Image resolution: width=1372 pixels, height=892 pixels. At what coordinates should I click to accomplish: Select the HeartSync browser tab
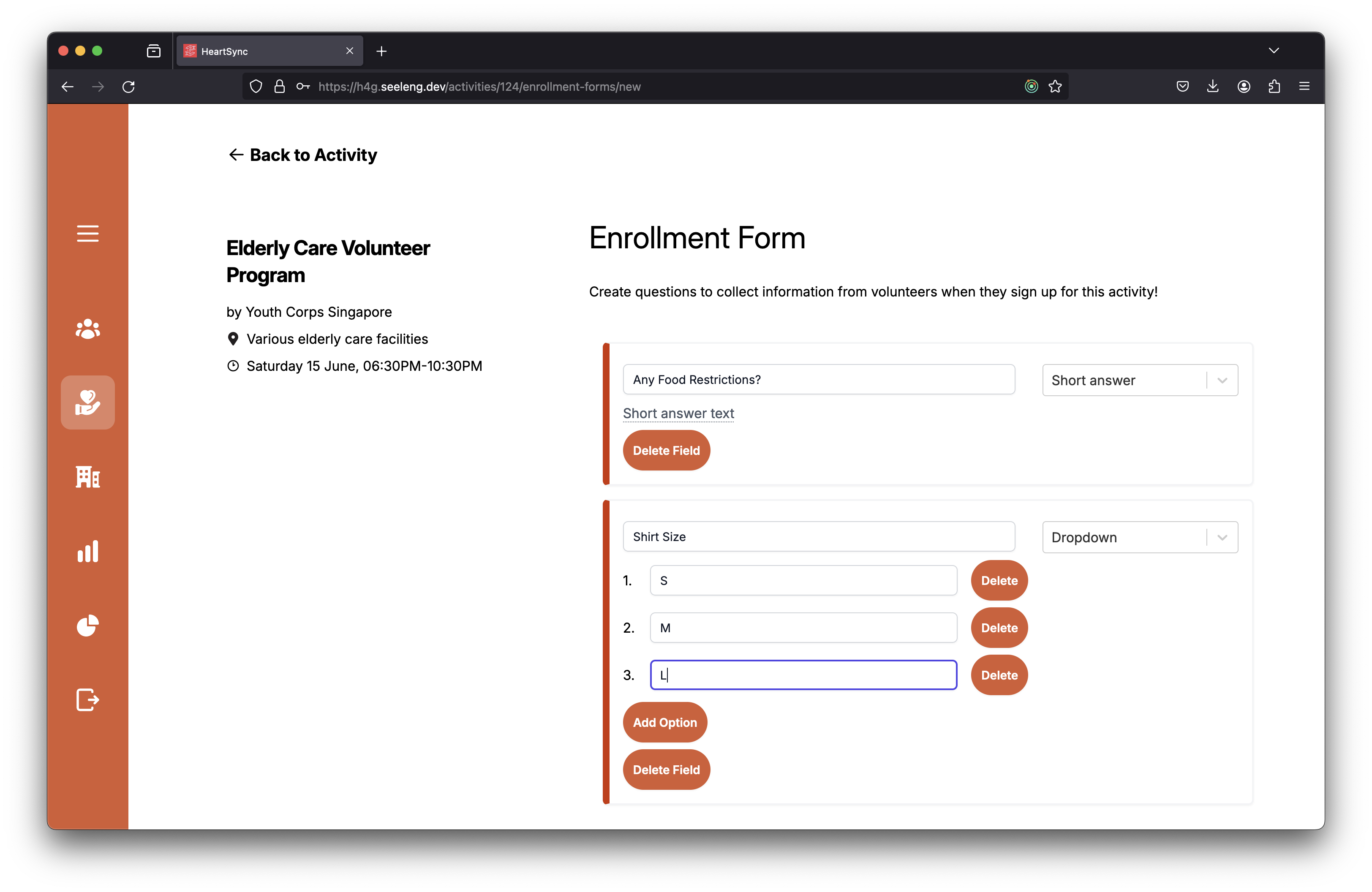265,51
